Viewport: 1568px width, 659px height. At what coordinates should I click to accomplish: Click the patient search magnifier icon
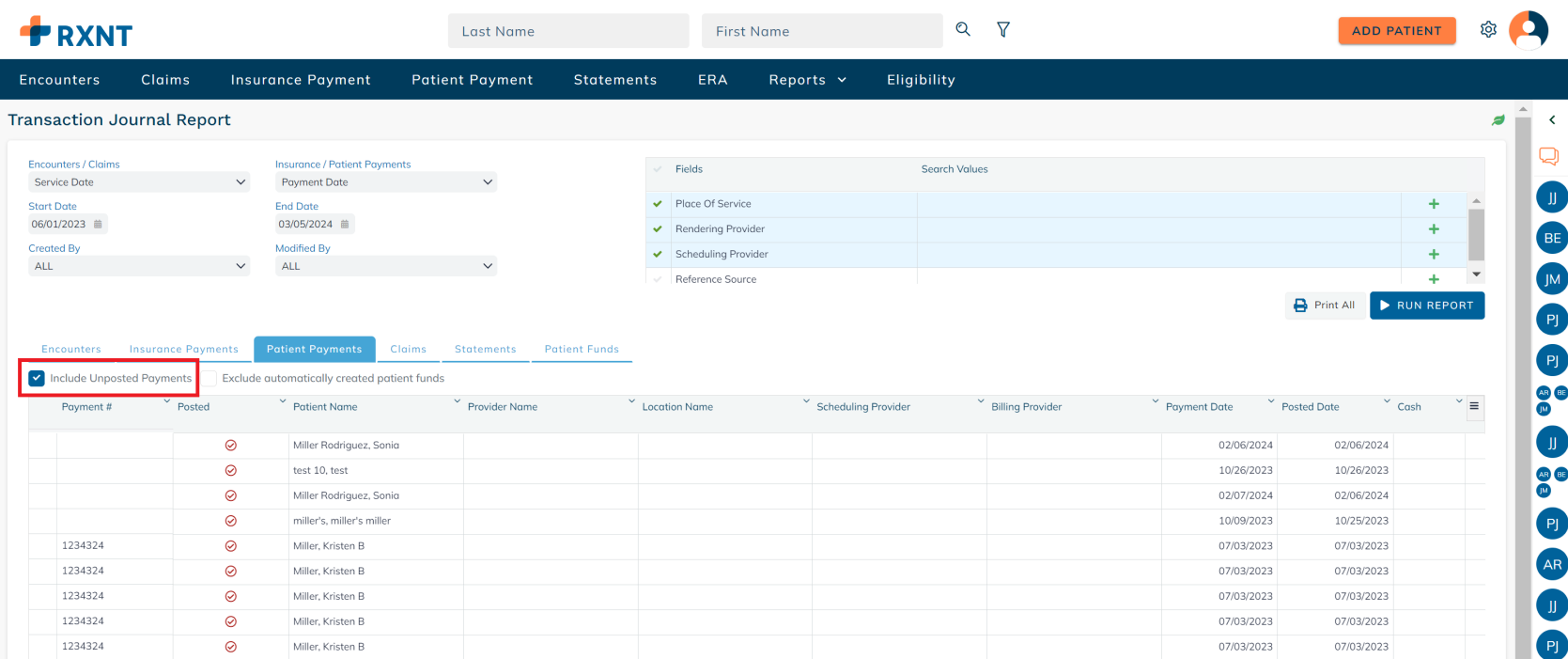[963, 29]
